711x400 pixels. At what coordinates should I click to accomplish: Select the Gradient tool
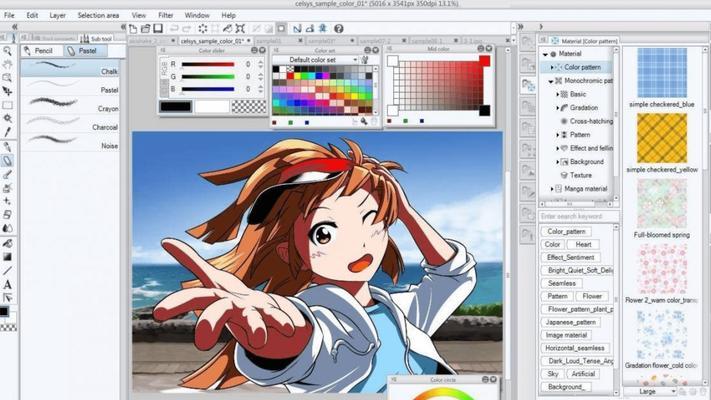(x=7, y=257)
